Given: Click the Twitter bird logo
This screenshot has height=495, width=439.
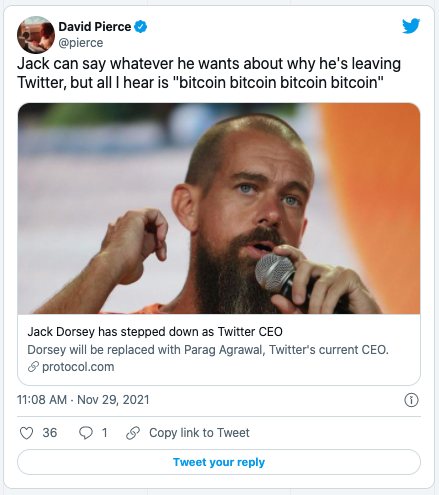Looking at the screenshot, I should 411,26.
